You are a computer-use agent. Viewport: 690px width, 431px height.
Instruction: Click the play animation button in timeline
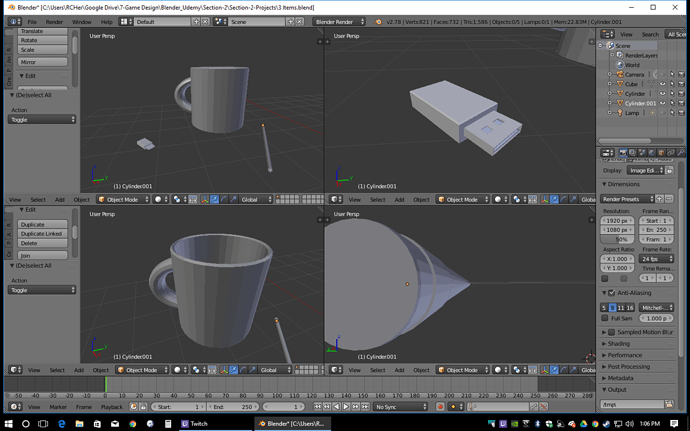pos(346,407)
